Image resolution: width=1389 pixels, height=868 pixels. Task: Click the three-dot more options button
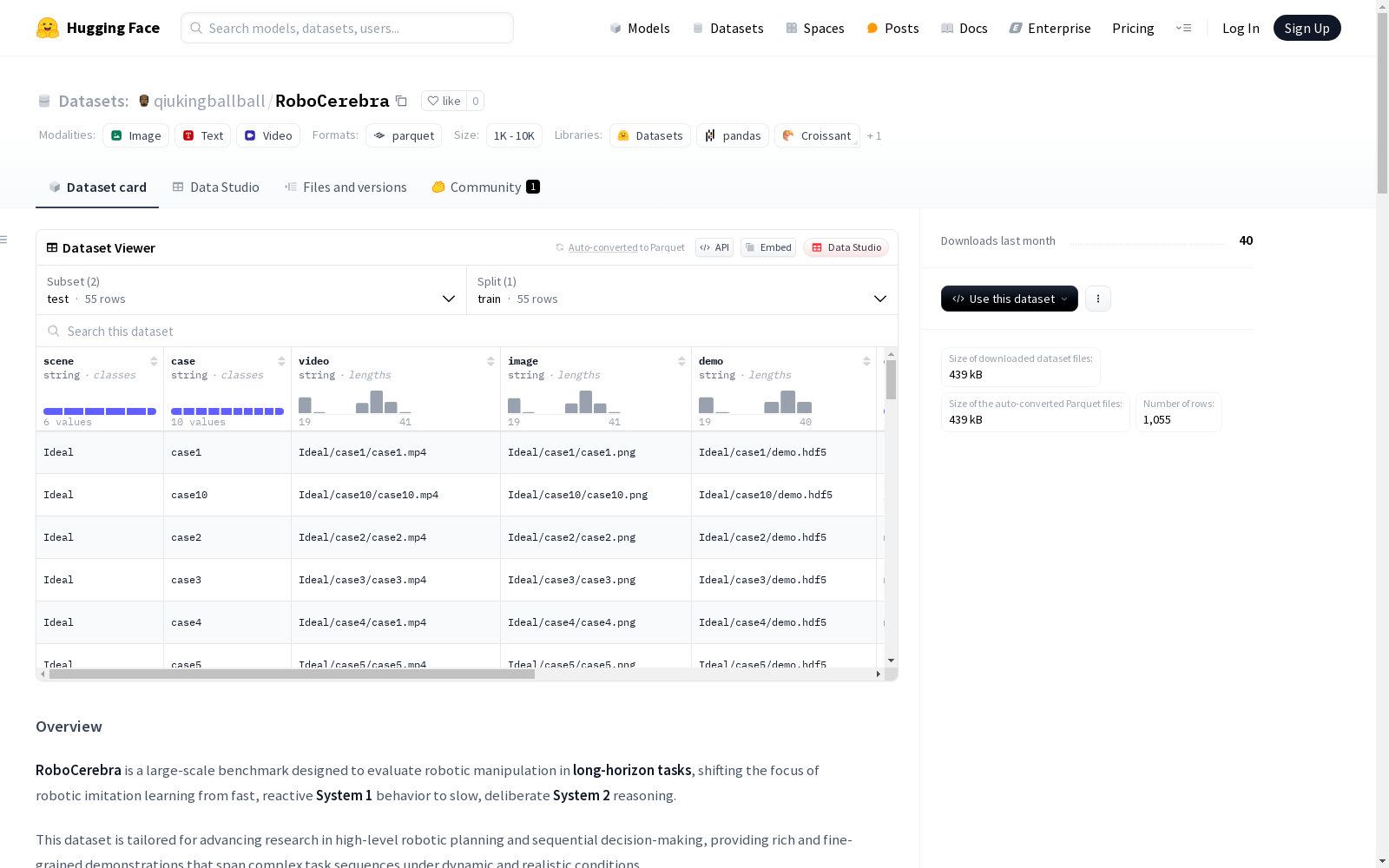[1098, 299]
